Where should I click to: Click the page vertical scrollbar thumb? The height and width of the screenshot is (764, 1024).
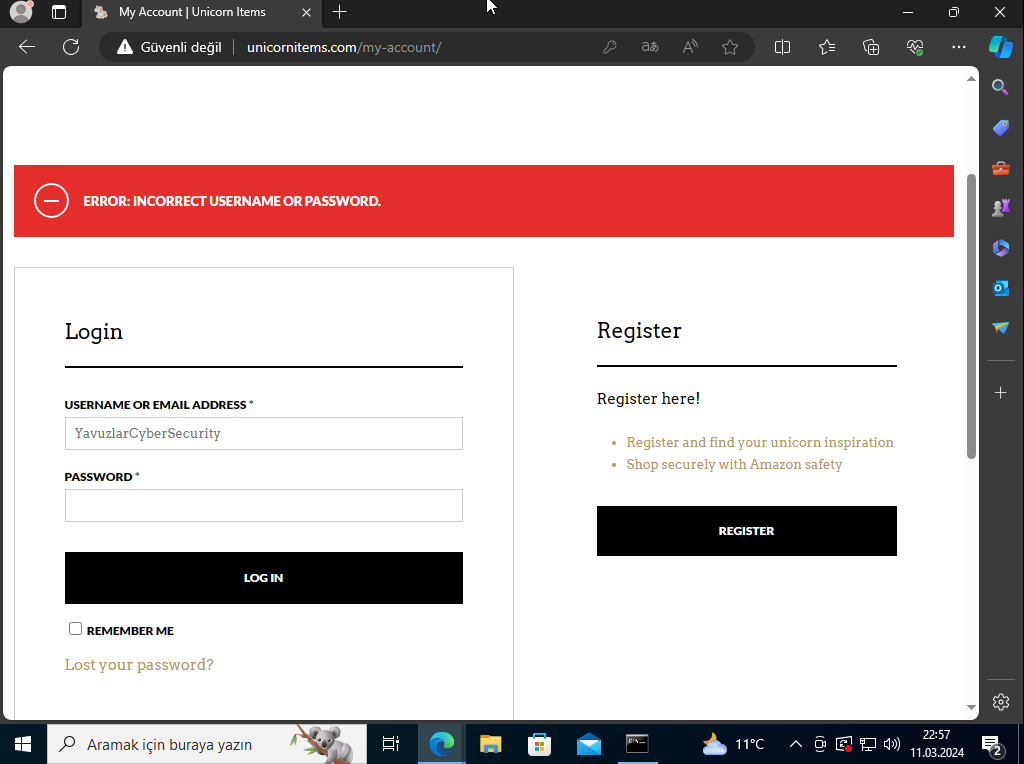(x=971, y=315)
